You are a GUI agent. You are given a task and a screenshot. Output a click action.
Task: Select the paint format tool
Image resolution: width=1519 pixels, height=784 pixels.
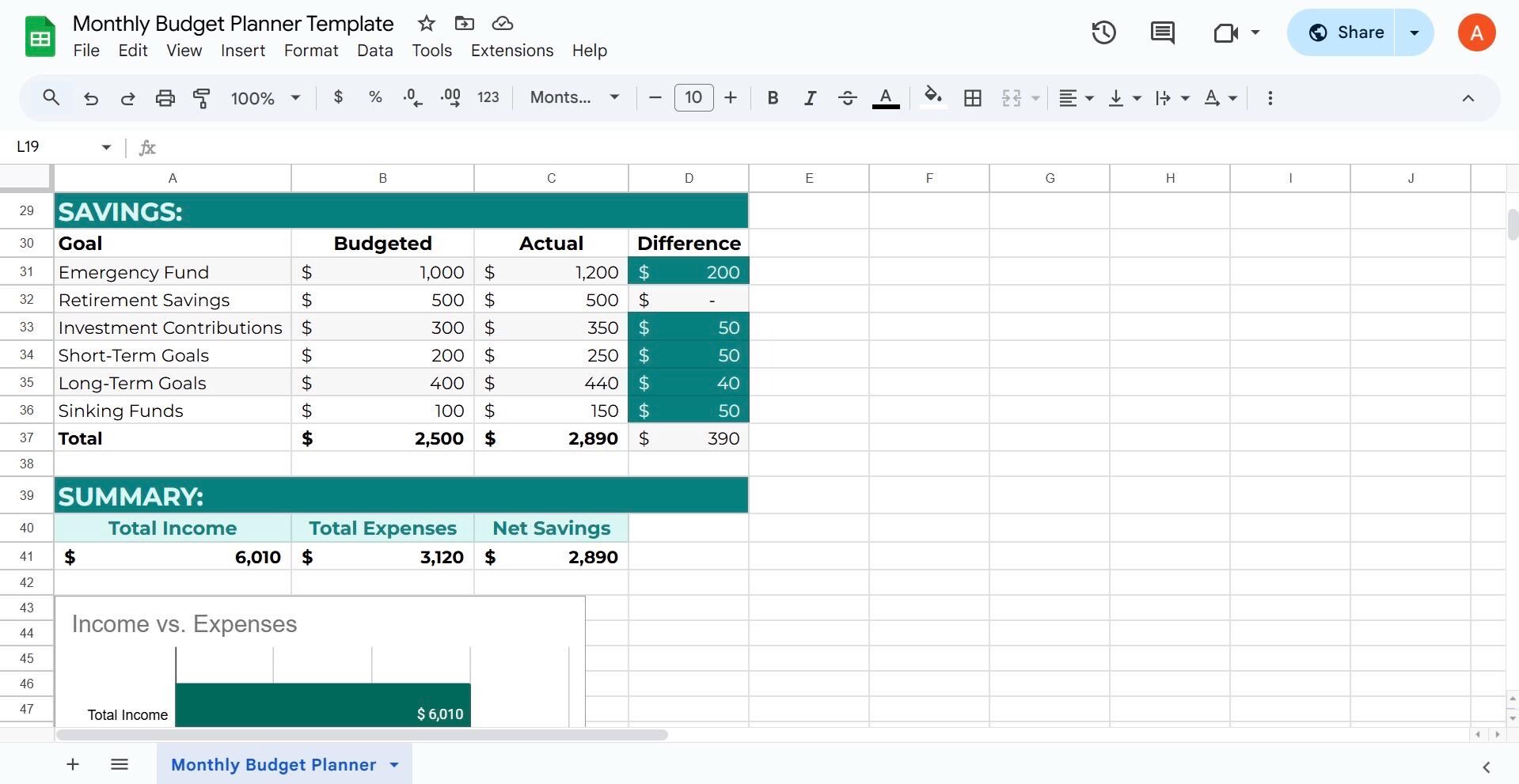[201, 97]
